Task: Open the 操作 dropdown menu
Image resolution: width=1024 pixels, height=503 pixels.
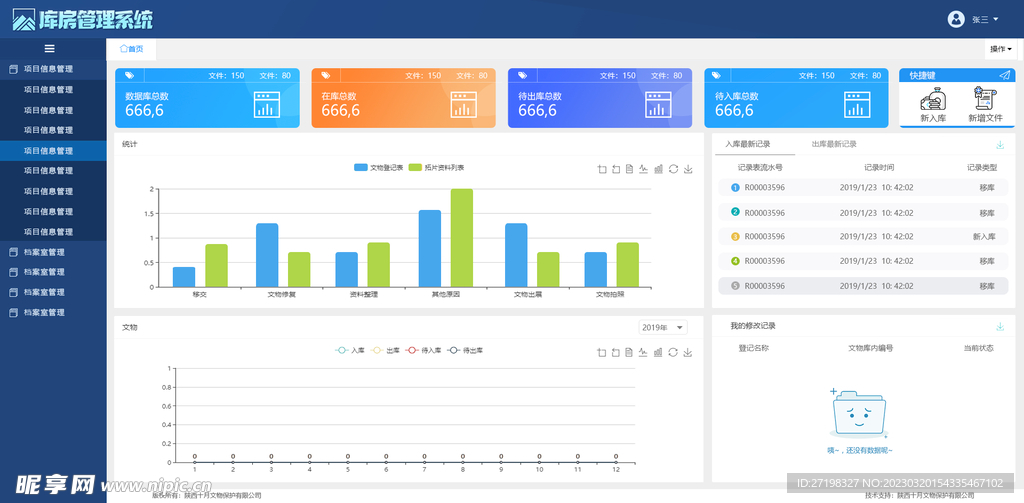Action: tap(1000, 49)
